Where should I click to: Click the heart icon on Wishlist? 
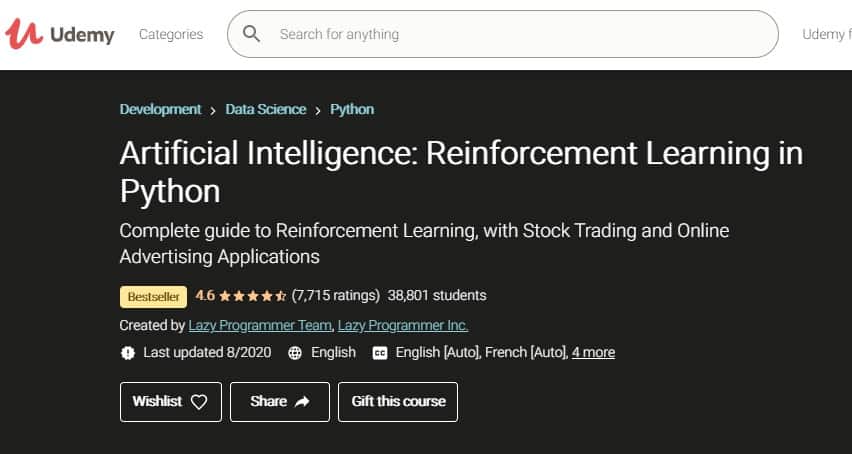coord(199,402)
